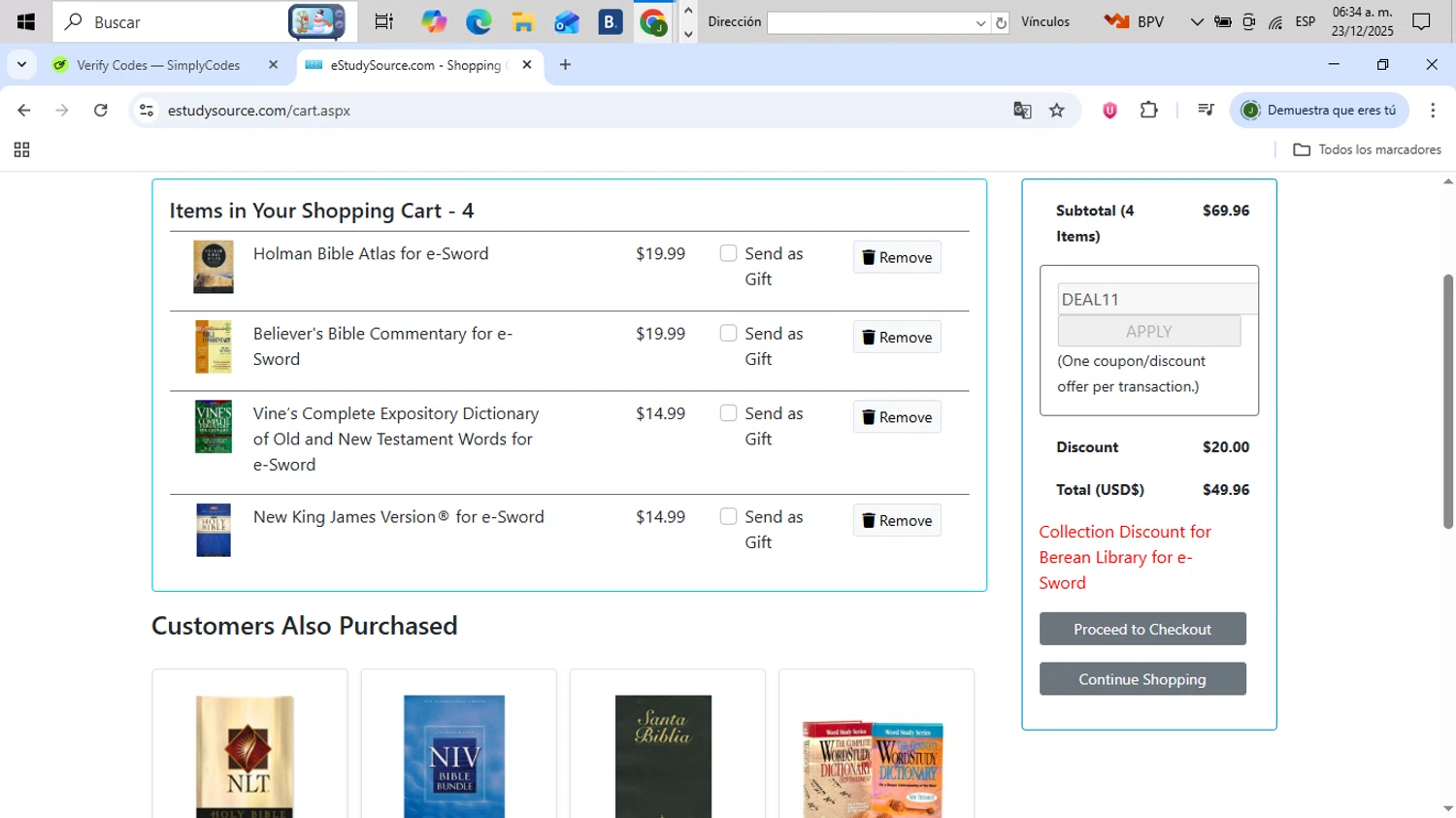1456x818 pixels.
Task: Open BPV item in taskbar
Action: click(x=1134, y=21)
